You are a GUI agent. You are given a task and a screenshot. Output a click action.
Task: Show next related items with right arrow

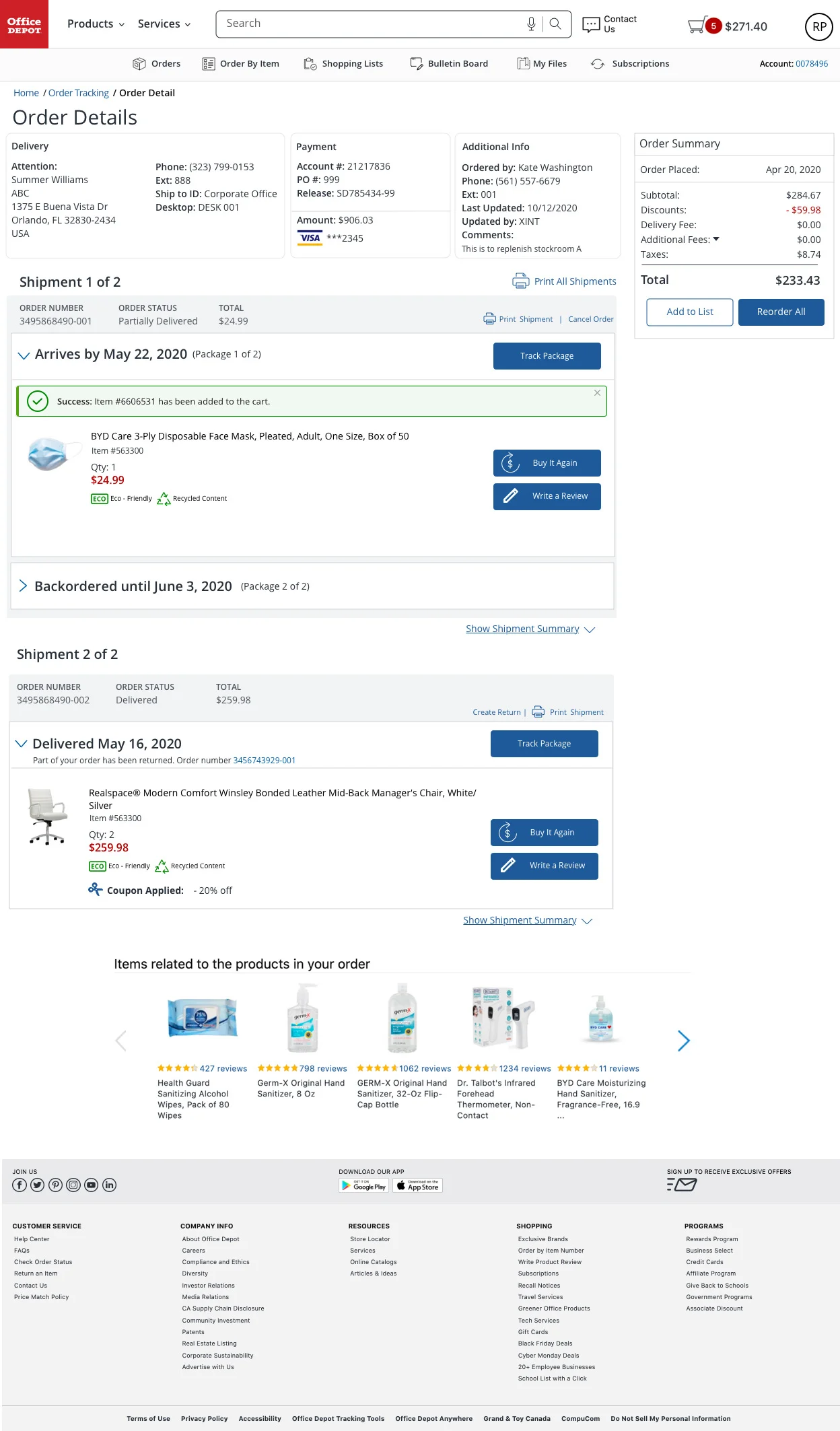coord(683,1041)
